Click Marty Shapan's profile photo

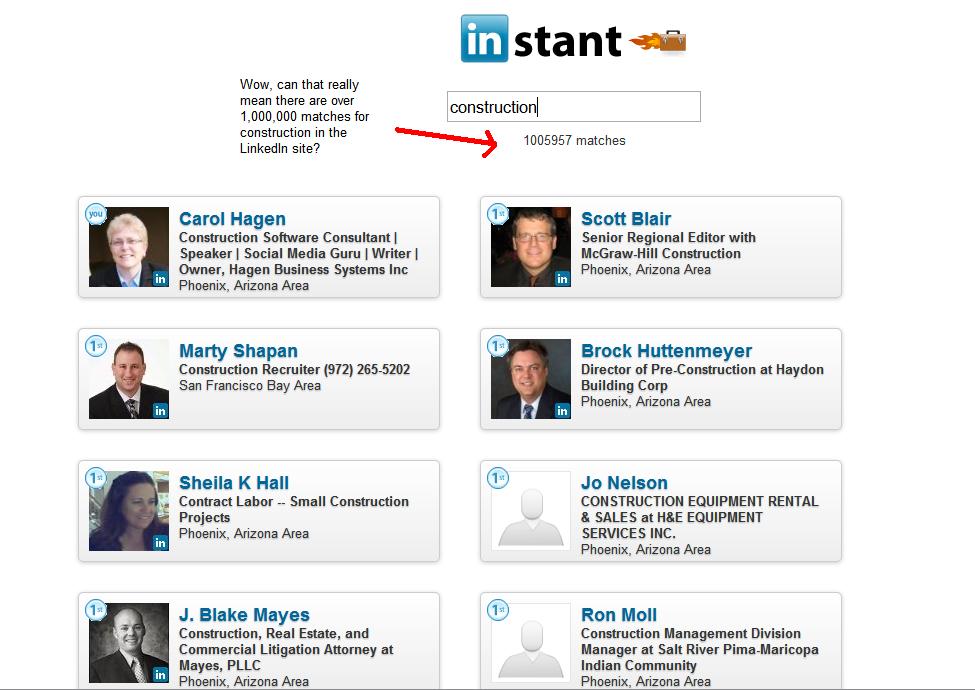tap(129, 379)
